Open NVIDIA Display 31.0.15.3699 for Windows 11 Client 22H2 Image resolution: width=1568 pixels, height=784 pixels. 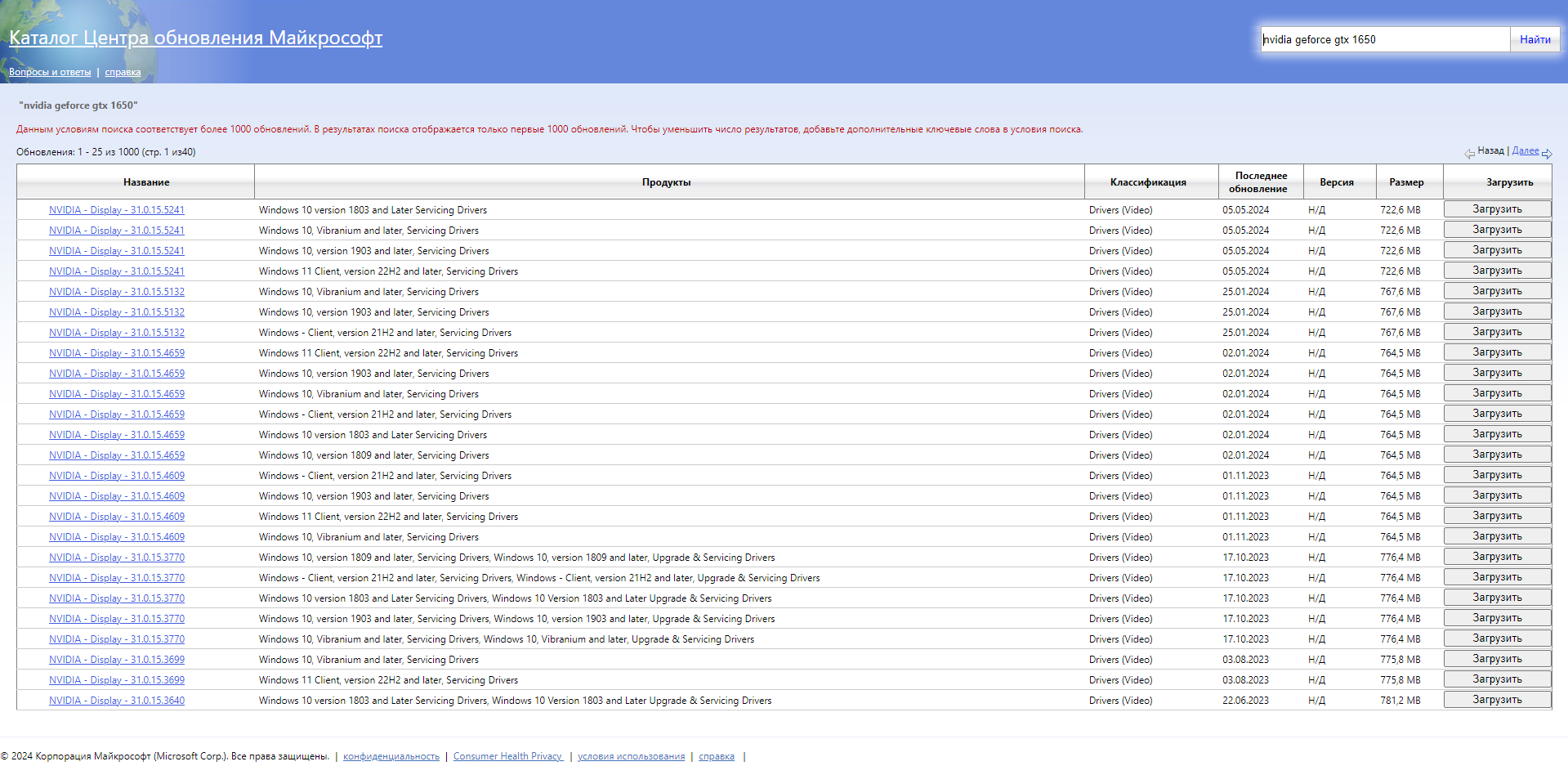117,680
